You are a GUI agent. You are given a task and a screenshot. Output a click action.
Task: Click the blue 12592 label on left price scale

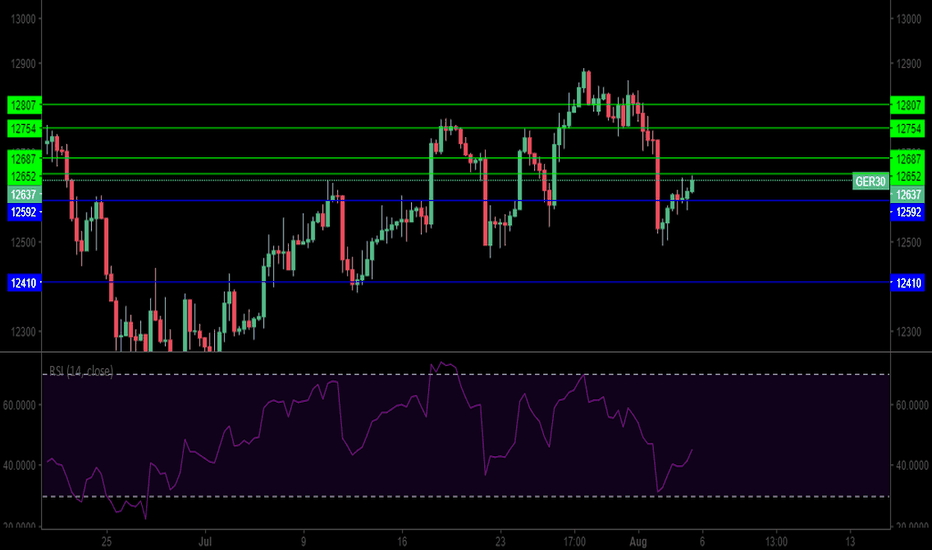24,212
